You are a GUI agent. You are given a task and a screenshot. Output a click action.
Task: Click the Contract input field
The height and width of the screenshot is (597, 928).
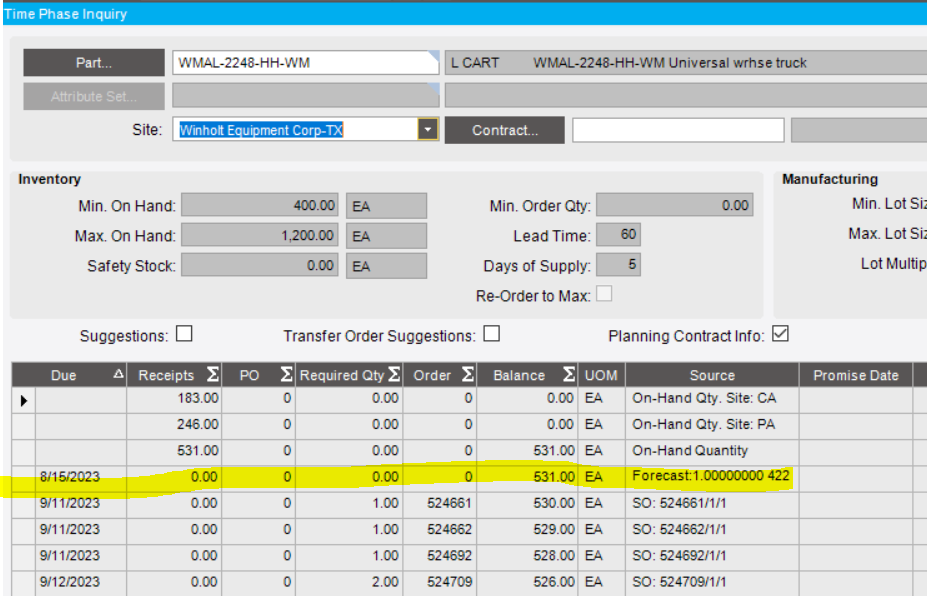(x=678, y=130)
